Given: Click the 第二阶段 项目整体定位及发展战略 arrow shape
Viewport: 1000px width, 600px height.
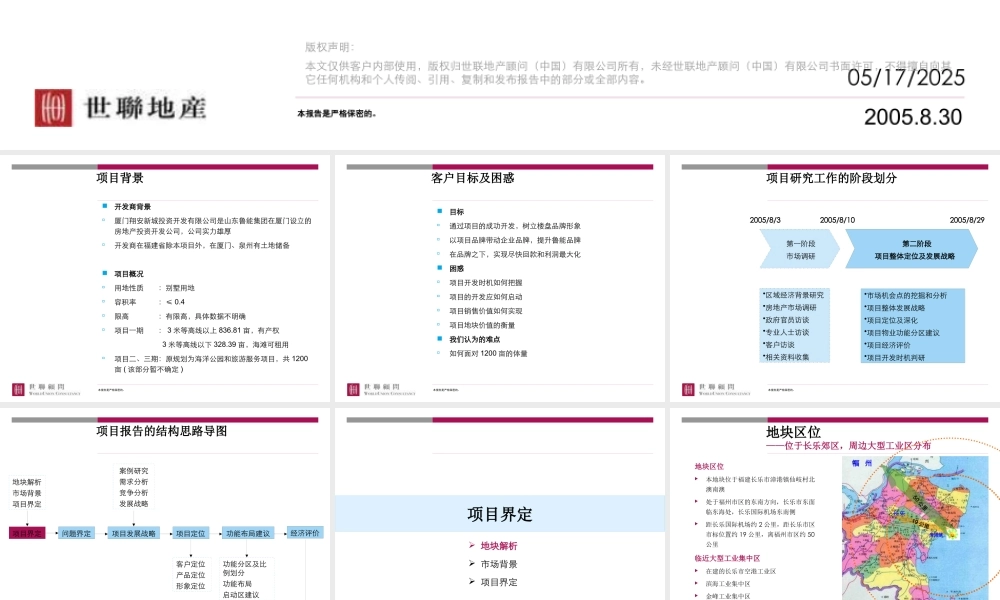Looking at the screenshot, I should (x=912, y=249).
